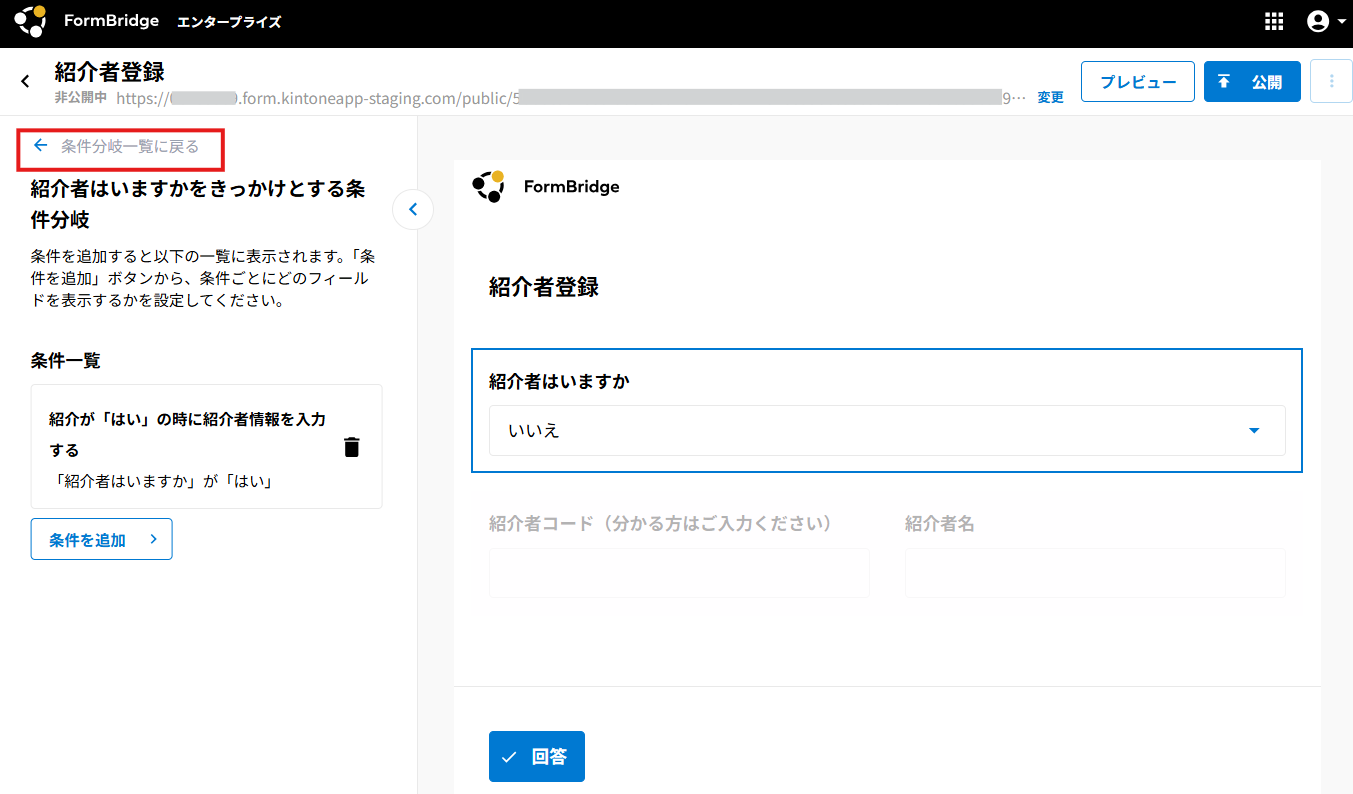
Task: Open the three-dot more options menu
Action: (x=1331, y=82)
